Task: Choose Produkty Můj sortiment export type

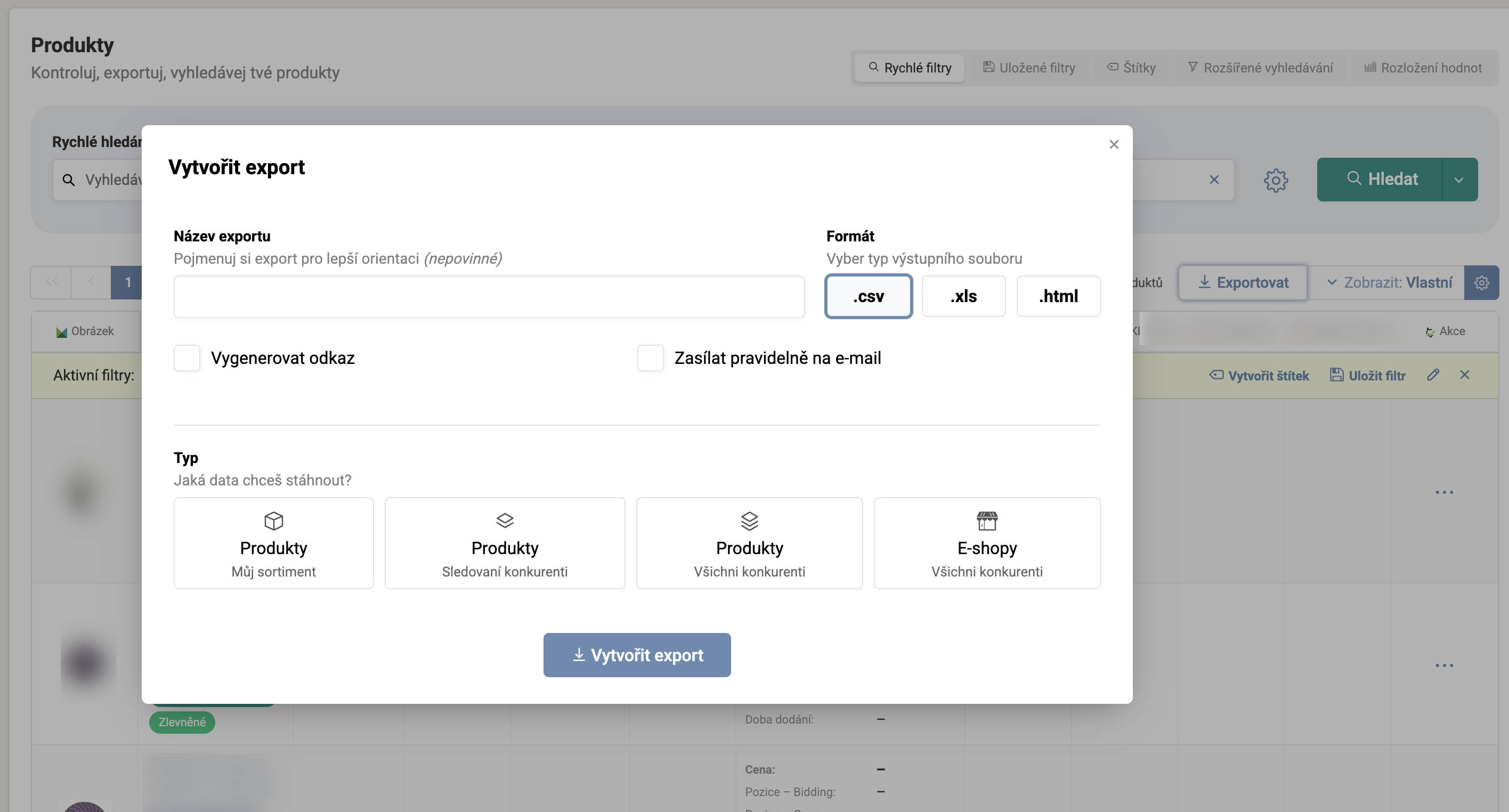Action: [x=273, y=543]
